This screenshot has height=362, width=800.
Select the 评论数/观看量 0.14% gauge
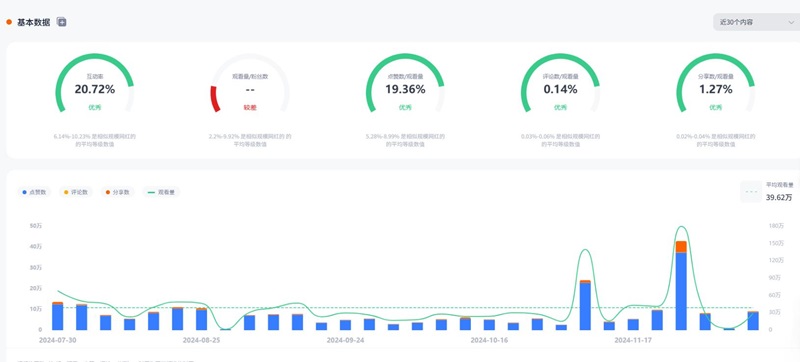coord(560,83)
